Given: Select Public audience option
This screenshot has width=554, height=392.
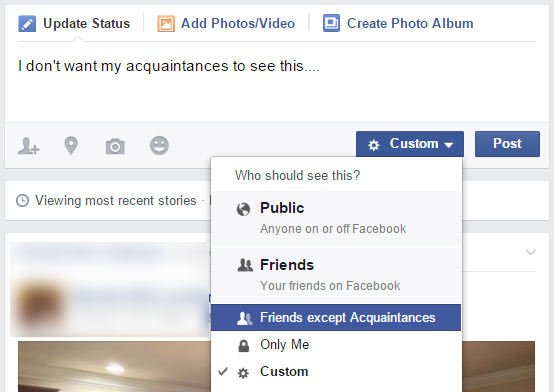Looking at the screenshot, I should coord(336,218).
